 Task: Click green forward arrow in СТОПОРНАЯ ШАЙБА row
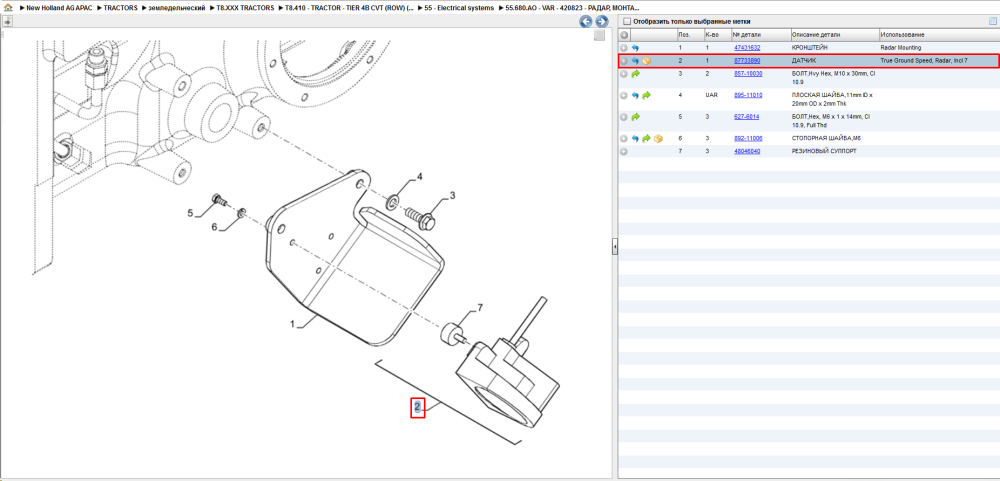click(x=647, y=138)
